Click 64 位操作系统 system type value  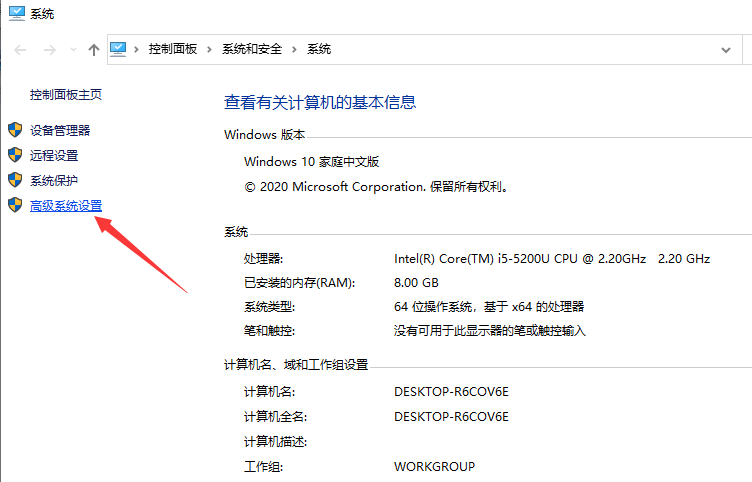tap(489, 307)
